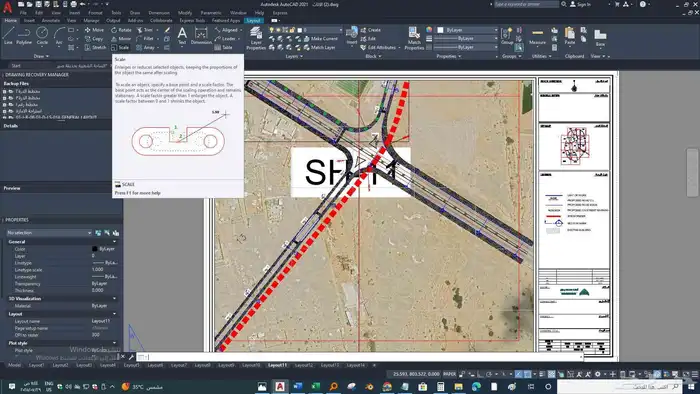Click the Scale tool in Modify panel
Screen dimensions: 700x394
coord(120,47)
